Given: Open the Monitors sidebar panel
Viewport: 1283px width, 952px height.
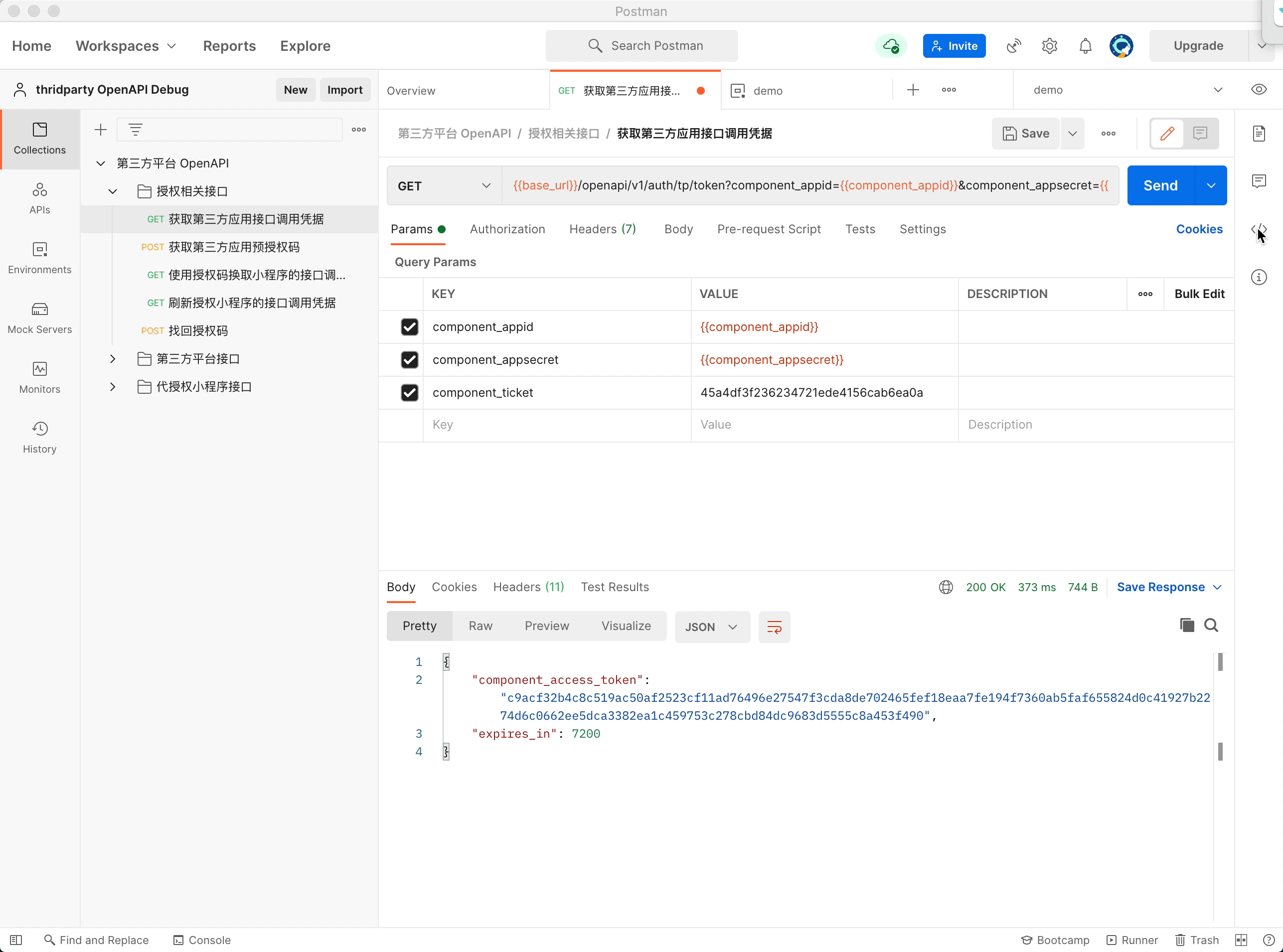Looking at the screenshot, I should click(x=40, y=378).
